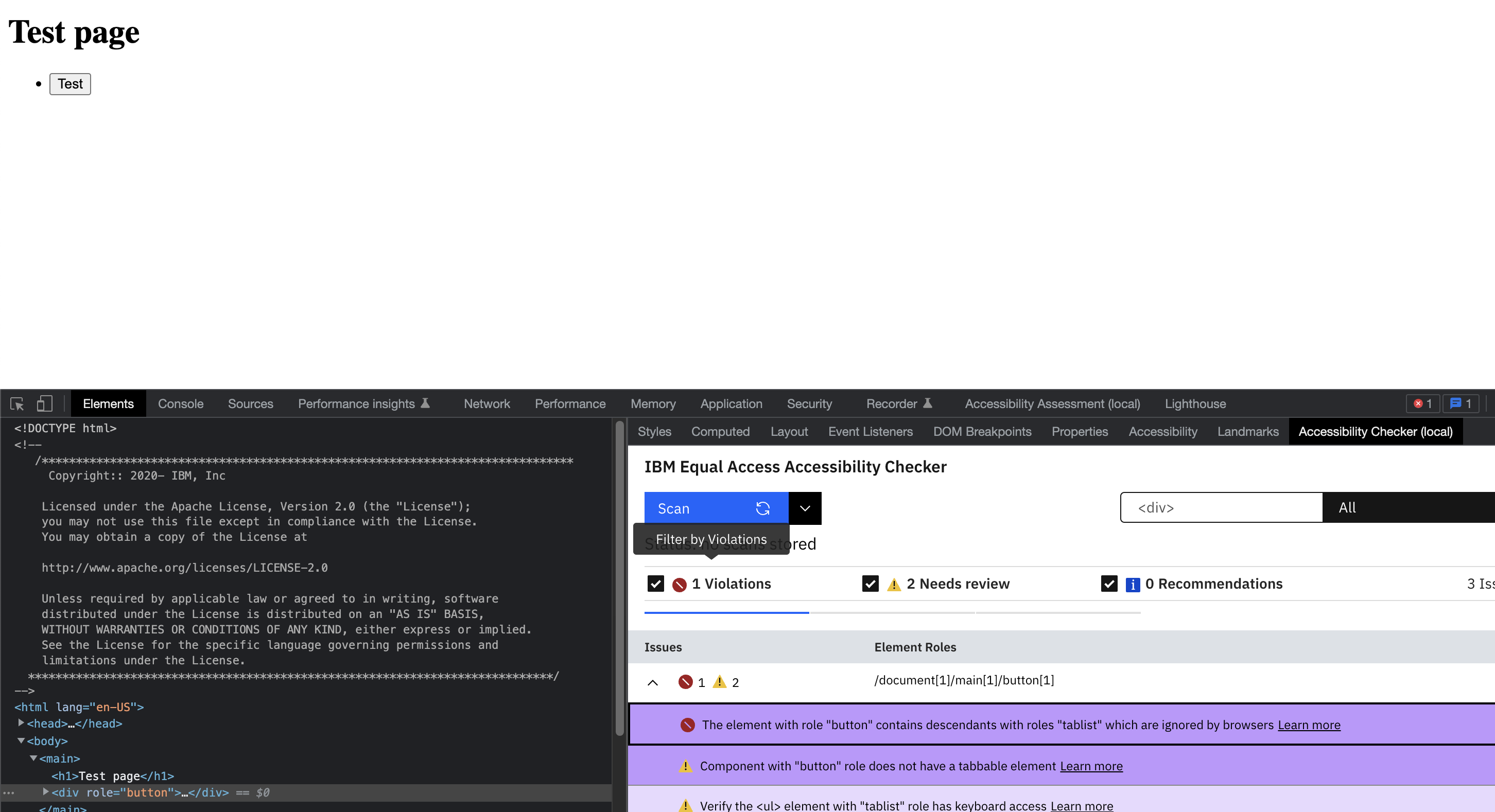Click the yellow warning icon next to count 2
Viewport: 1495px width, 812px height.
[x=721, y=682]
